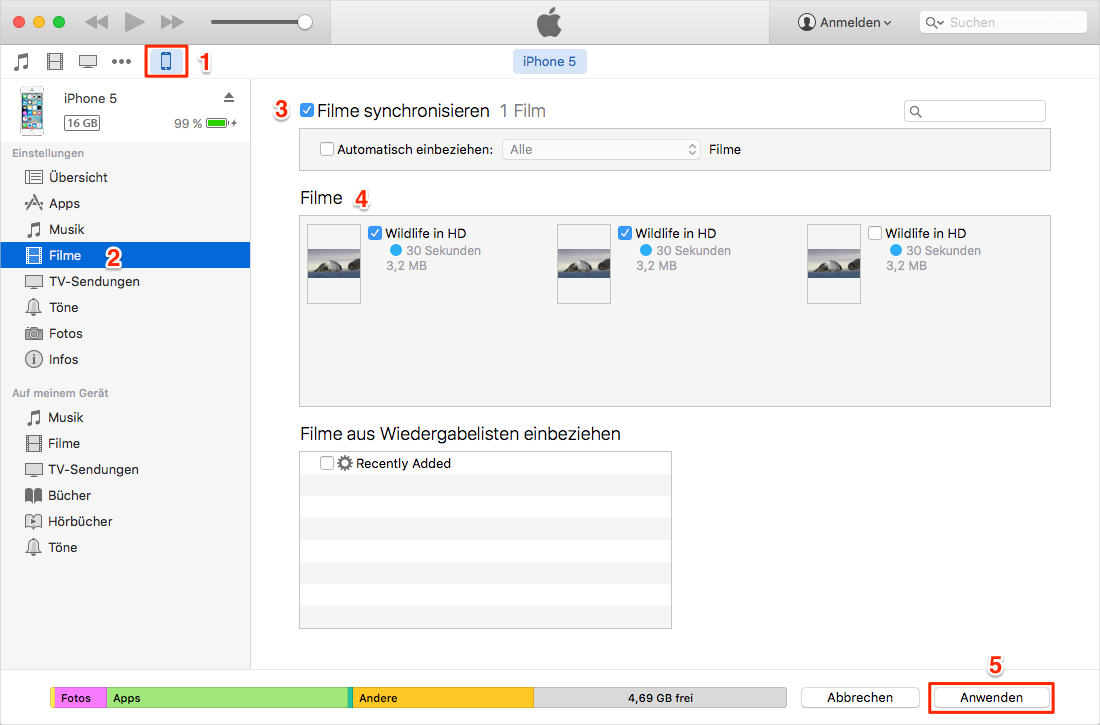Click the Andere storage segment
1100x725 pixels.
point(443,698)
